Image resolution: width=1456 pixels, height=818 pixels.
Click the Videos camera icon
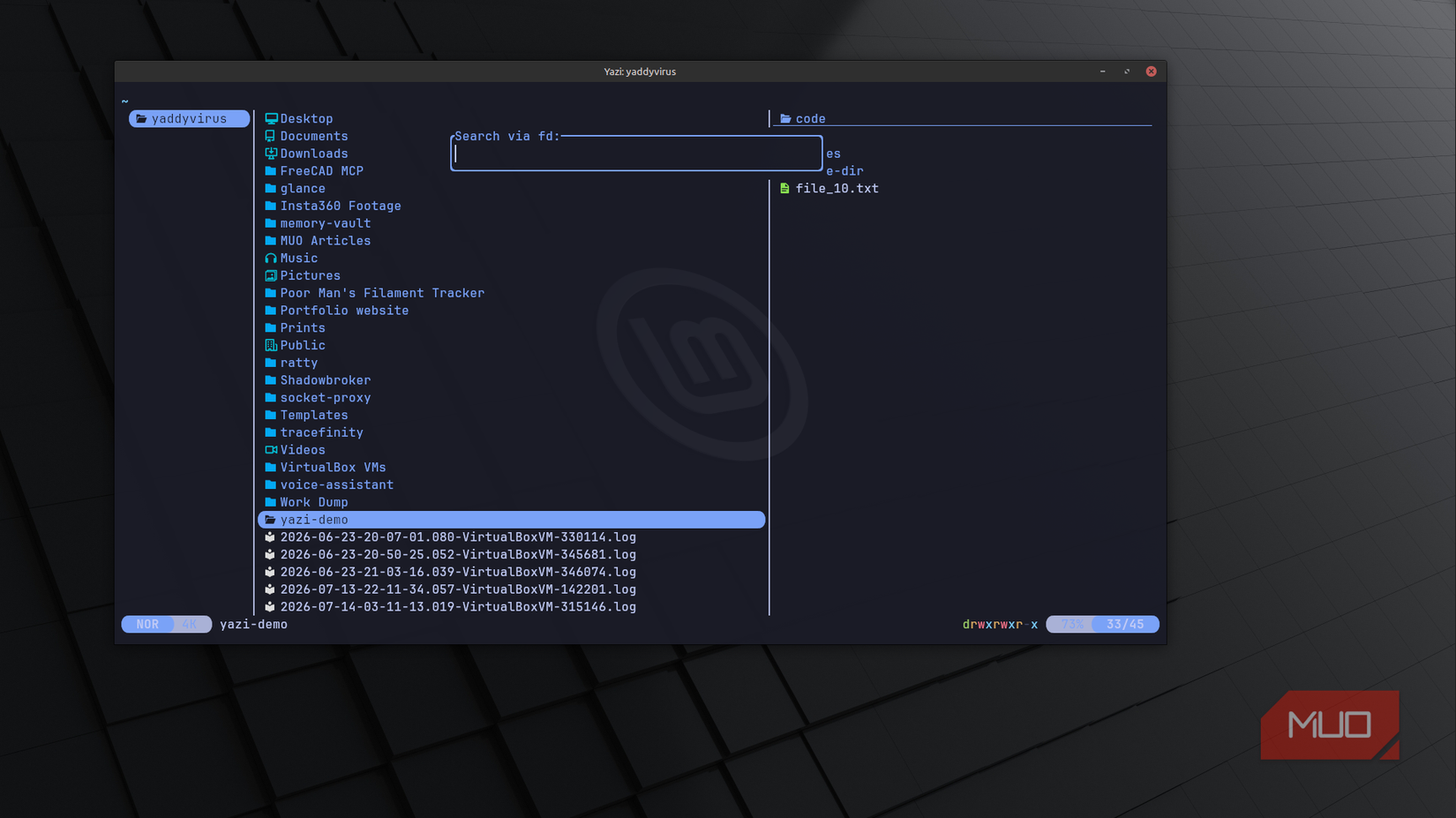tap(271, 450)
